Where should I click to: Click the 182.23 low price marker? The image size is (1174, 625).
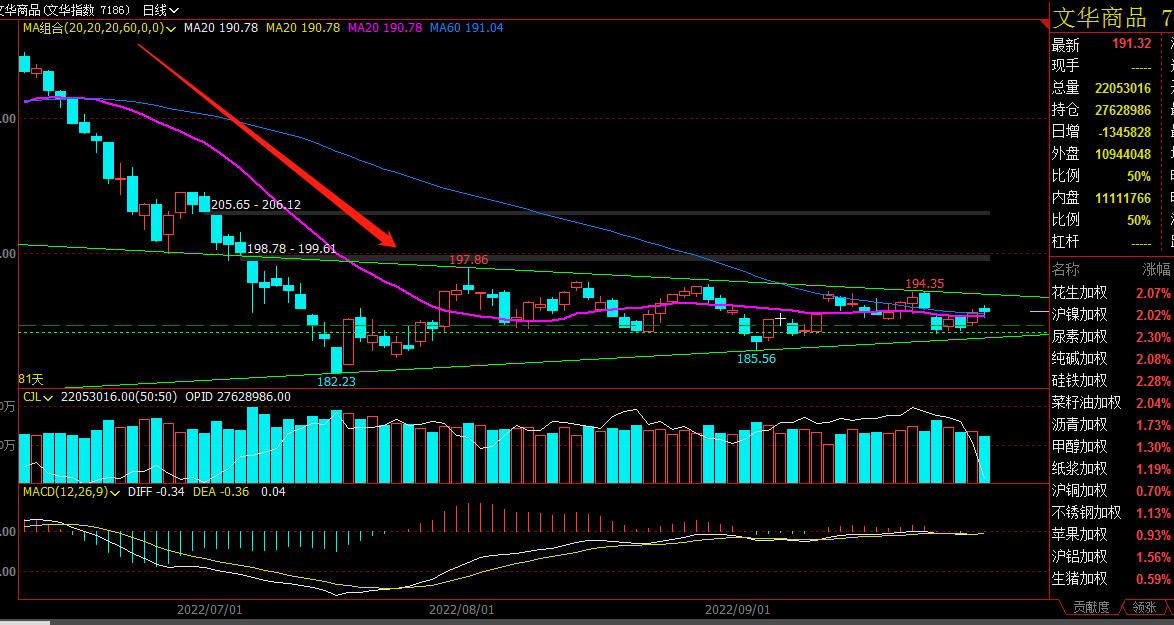(336, 381)
